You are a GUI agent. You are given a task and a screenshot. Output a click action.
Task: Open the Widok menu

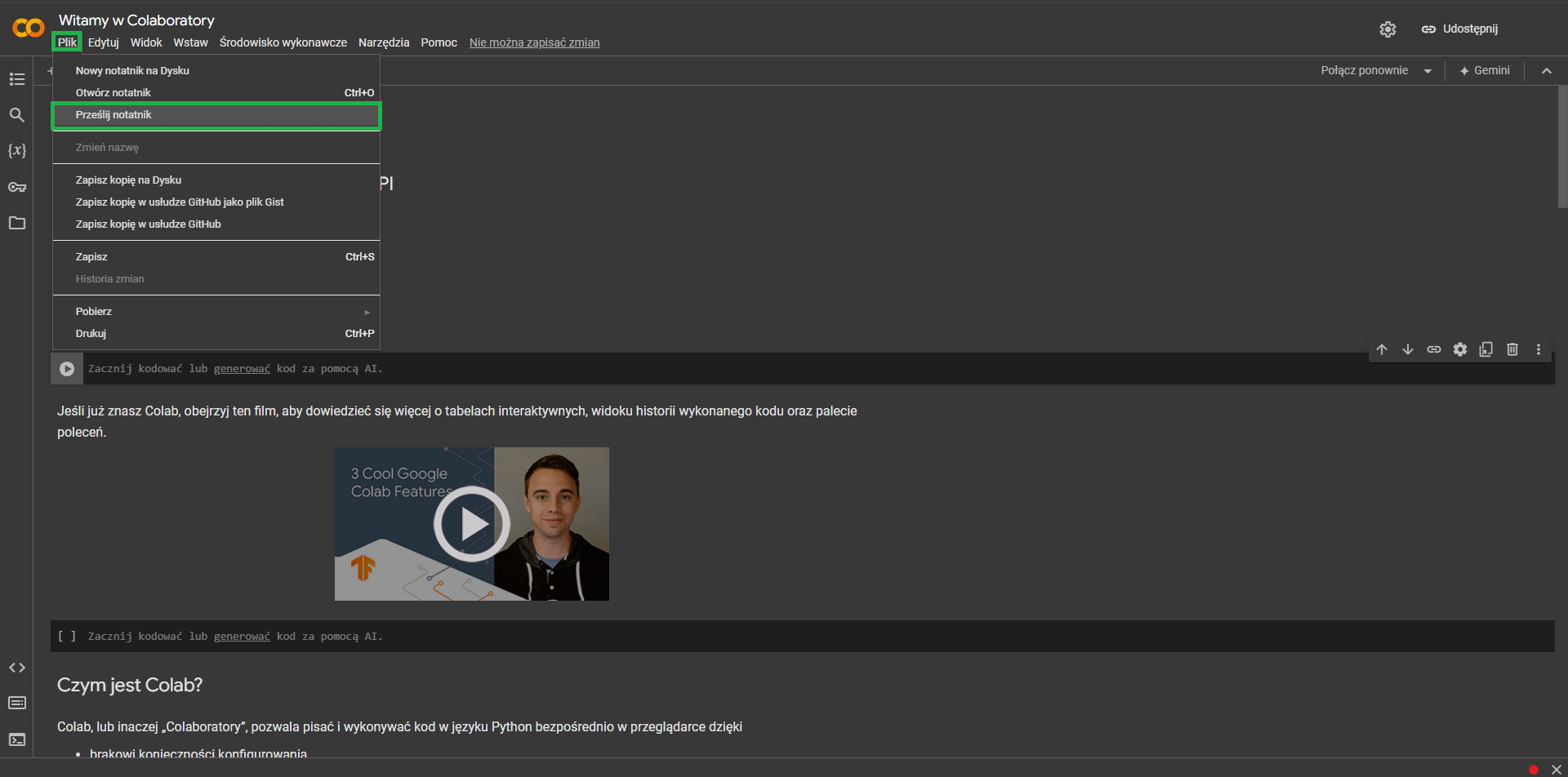(x=146, y=42)
